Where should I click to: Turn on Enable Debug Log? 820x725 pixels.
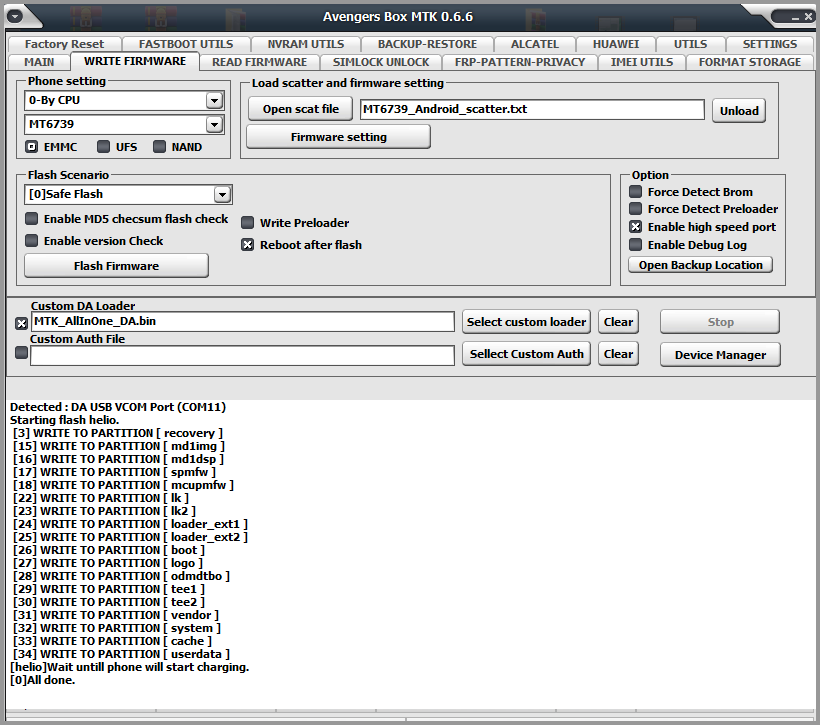[x=635, y=244]
